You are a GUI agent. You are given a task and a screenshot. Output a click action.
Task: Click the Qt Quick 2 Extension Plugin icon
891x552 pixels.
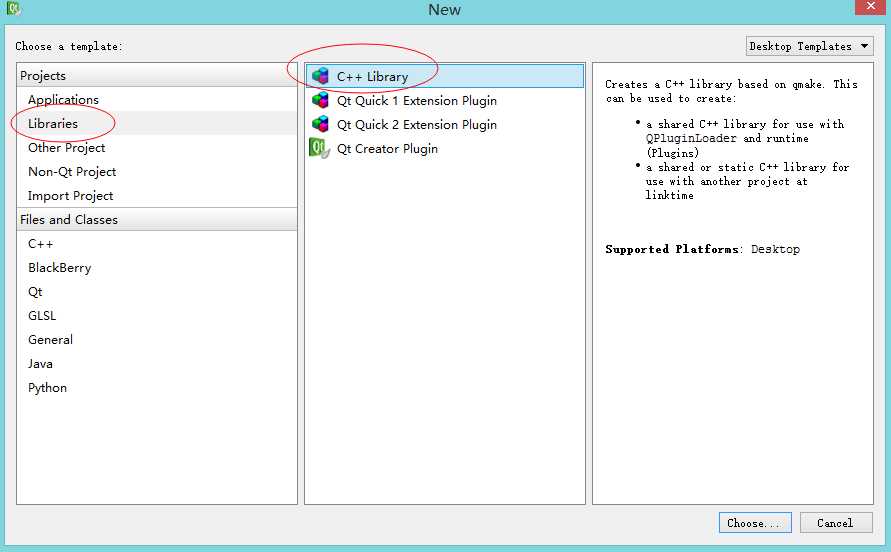(x=320, y=124)
